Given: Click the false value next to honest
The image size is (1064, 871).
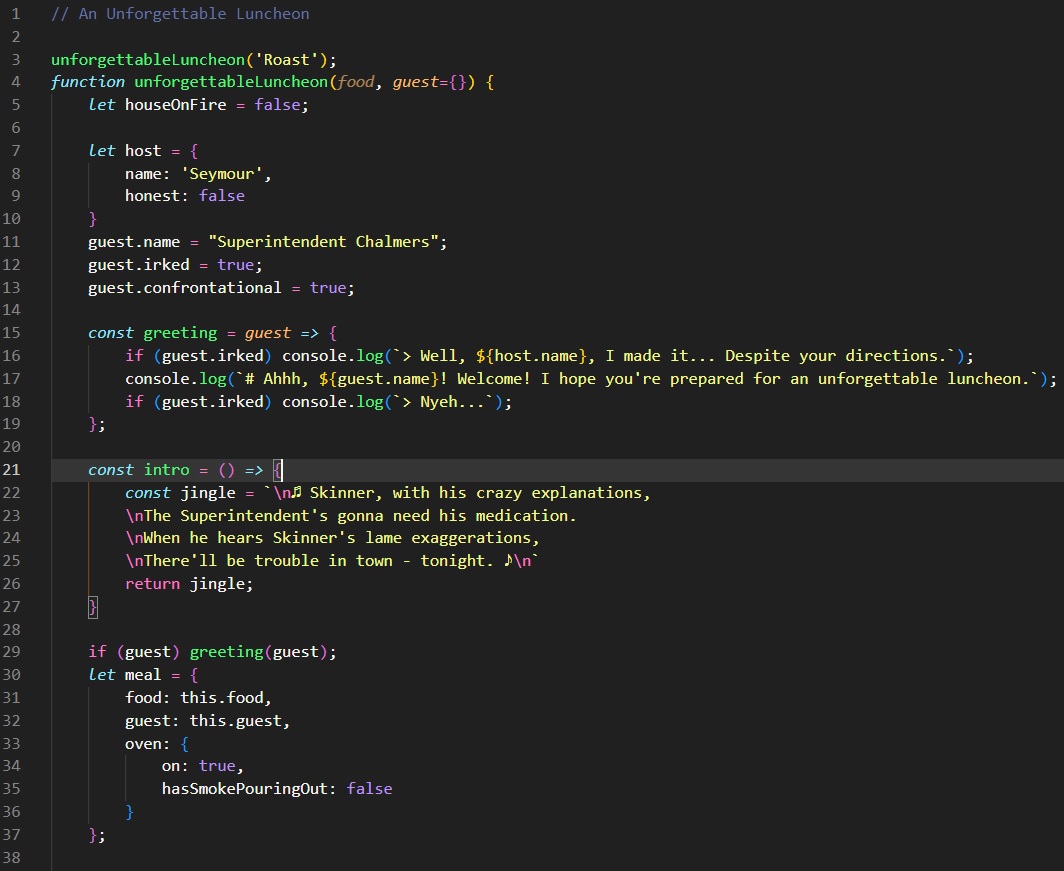Looking at the screenshot, I should tap(221, 195).
